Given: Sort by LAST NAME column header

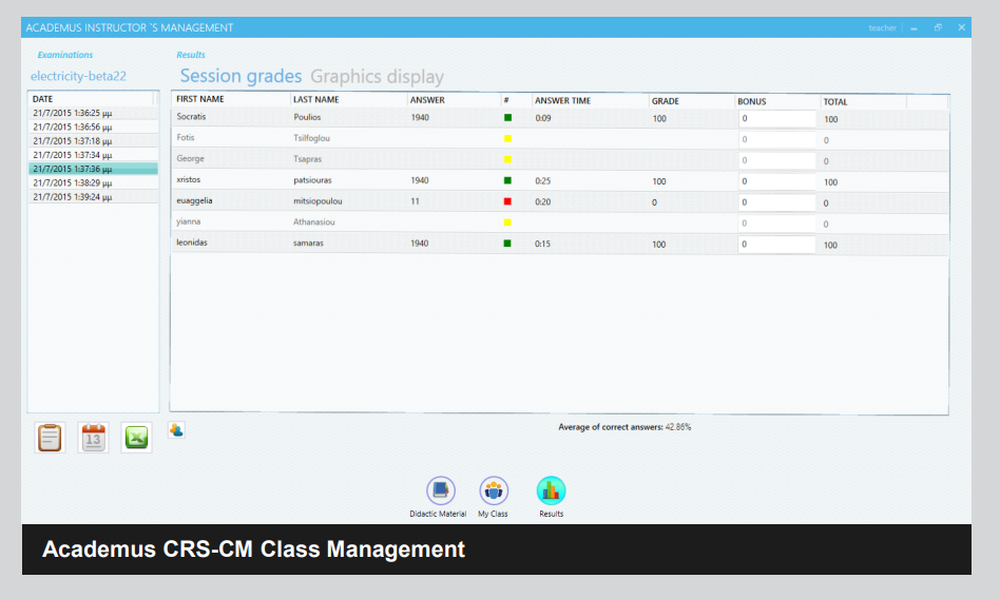Looking at the screenshot, I should pyautogui.click(x=316, y=100).
